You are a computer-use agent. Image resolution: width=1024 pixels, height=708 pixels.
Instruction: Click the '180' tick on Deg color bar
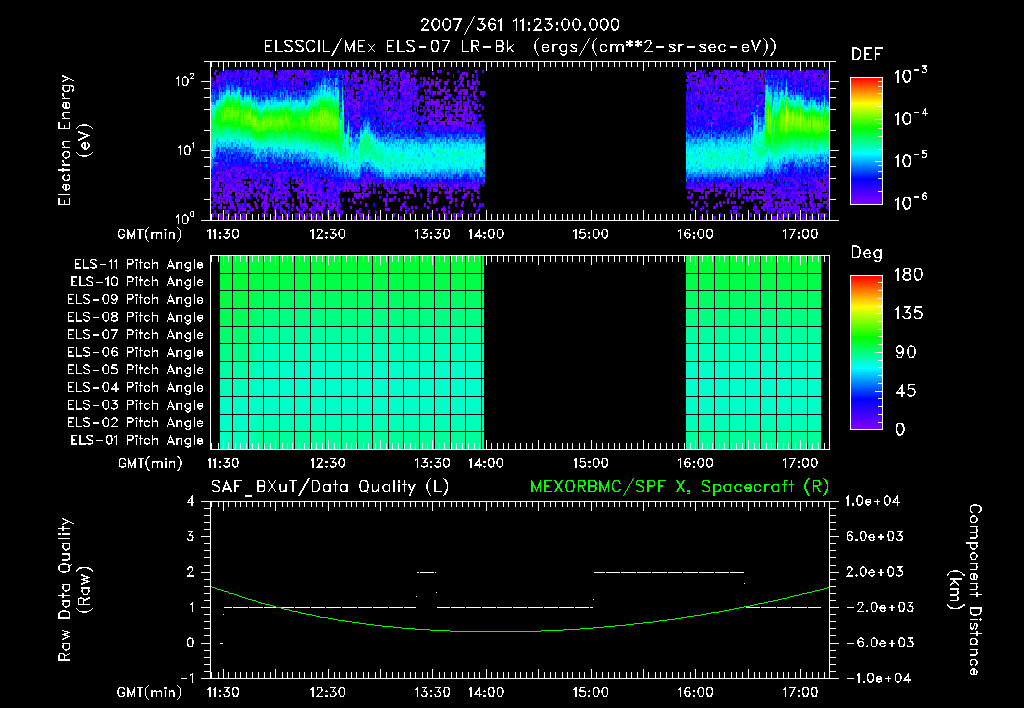tap(908, 275)
